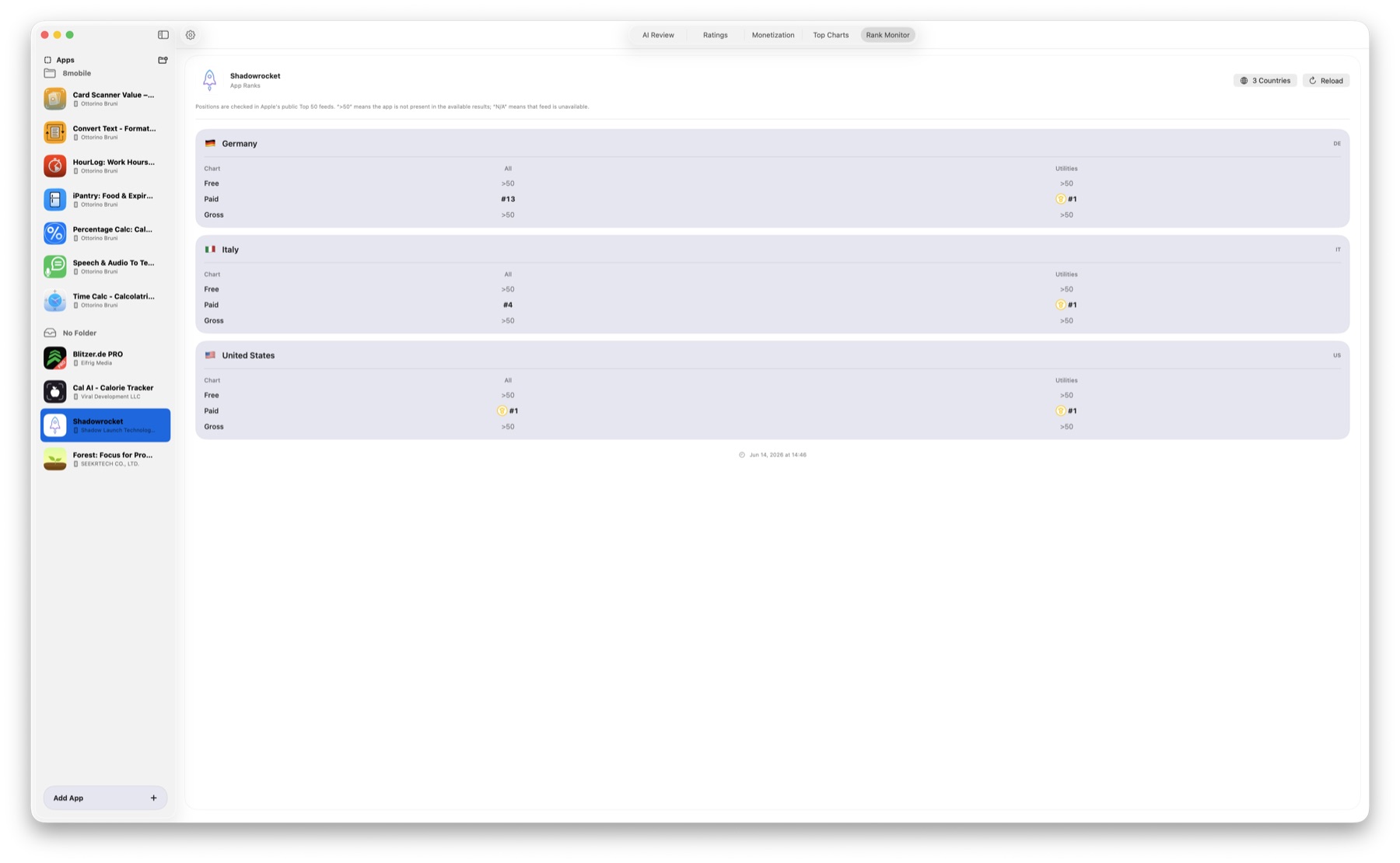Open the 3 Countries selector
The image size is (1400, 863).
[x=1265, y=81]
